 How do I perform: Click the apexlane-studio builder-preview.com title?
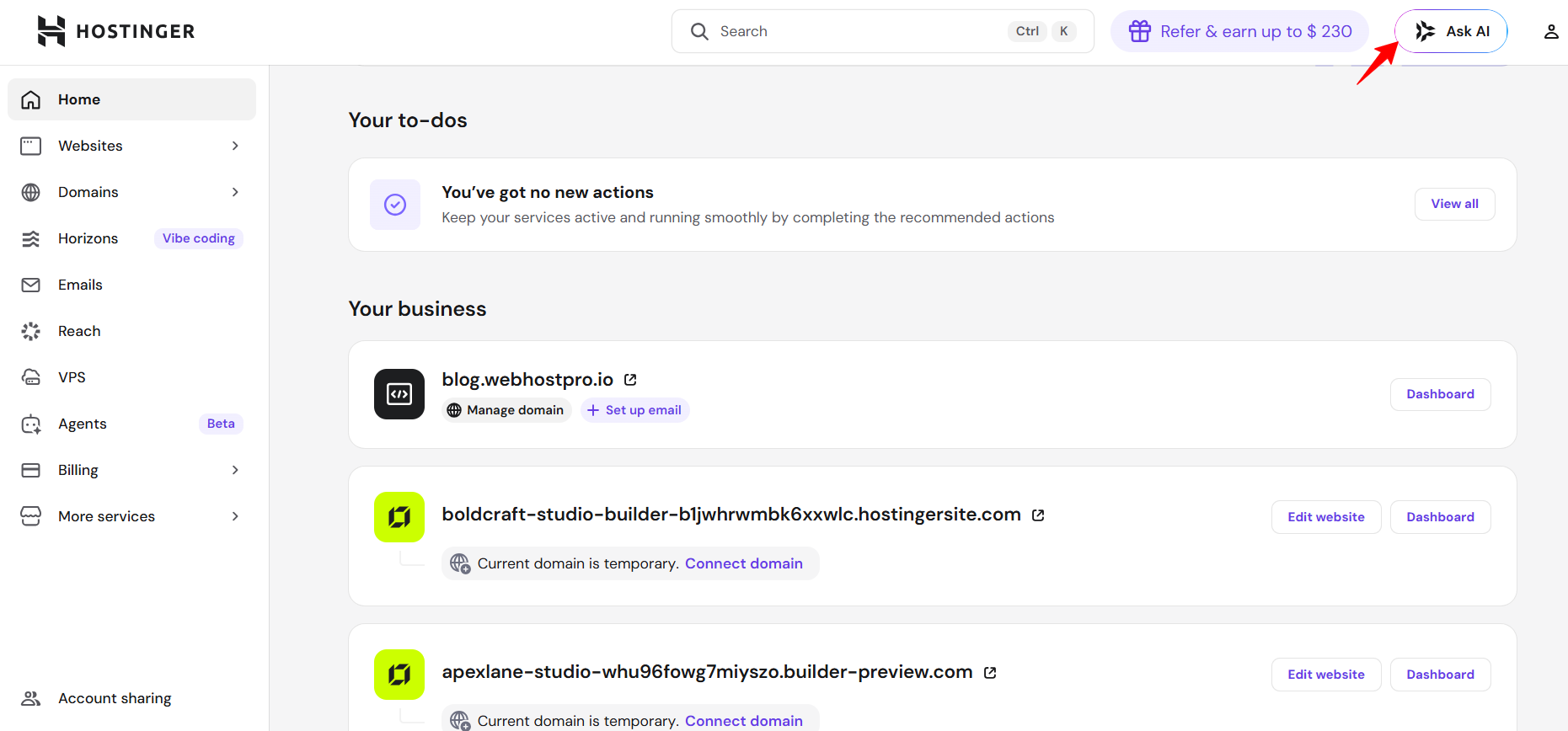pos(708,672)
